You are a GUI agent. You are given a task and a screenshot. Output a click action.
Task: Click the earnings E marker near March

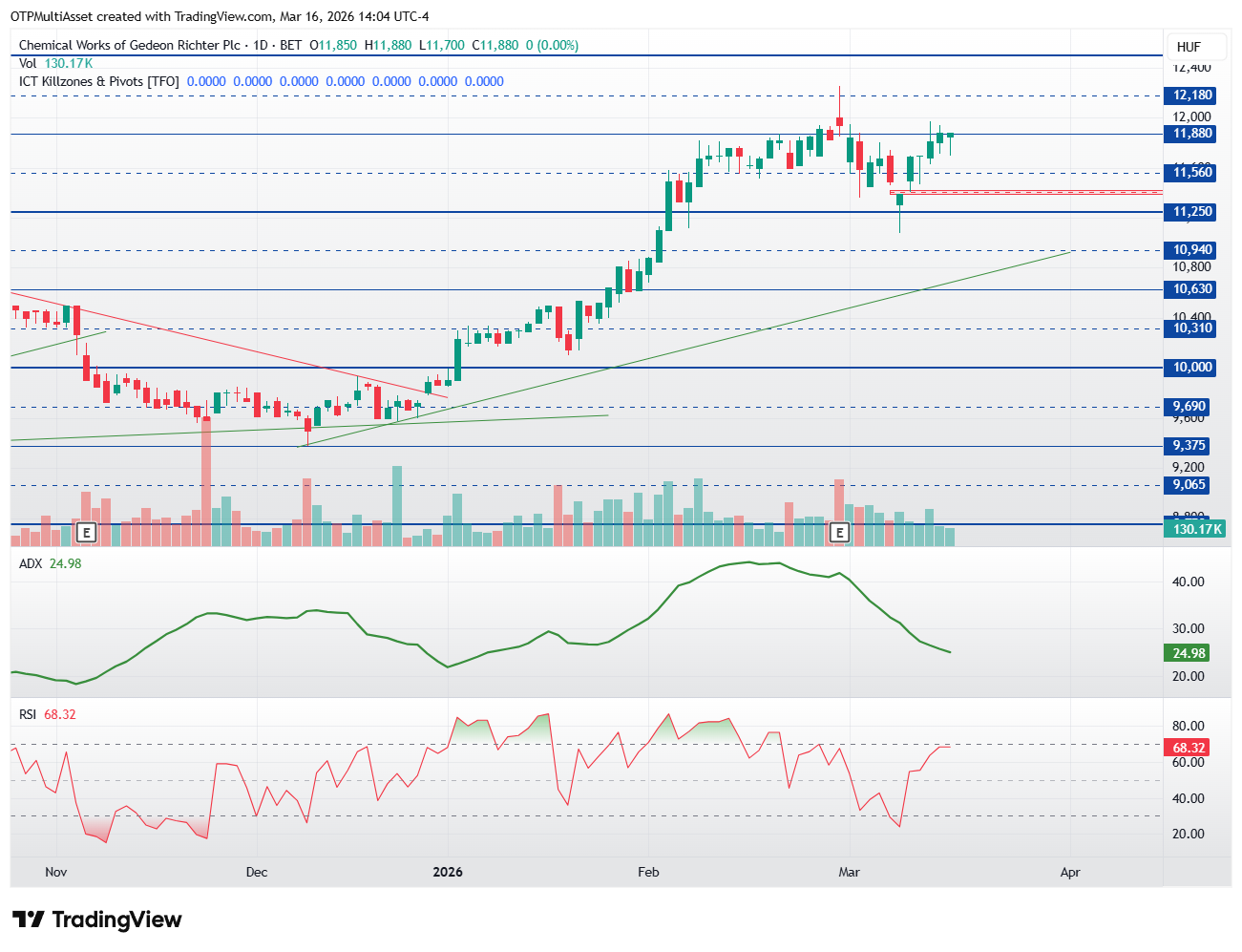click(839, 532)
